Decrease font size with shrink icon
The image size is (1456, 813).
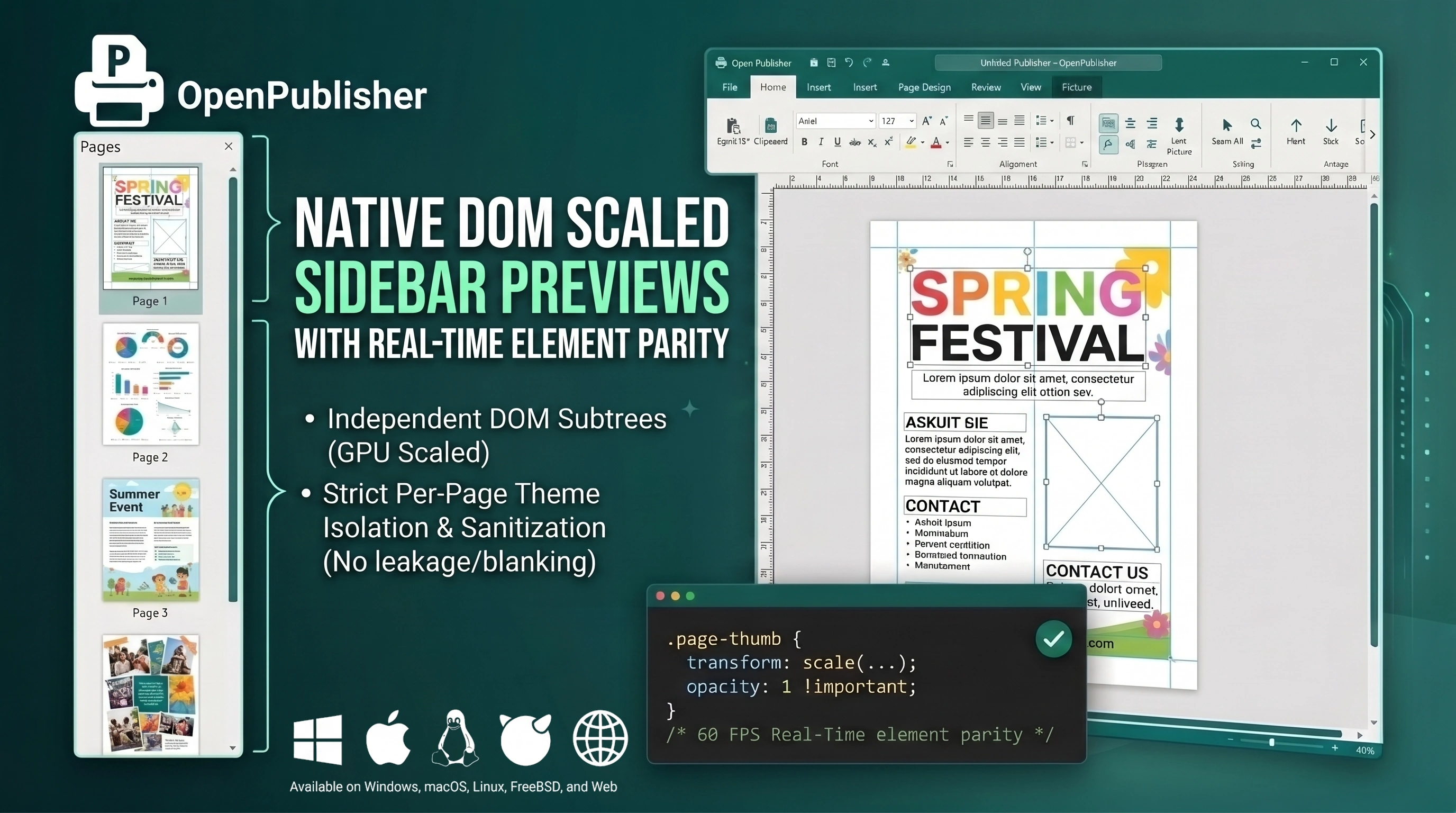tap(943, 121)
